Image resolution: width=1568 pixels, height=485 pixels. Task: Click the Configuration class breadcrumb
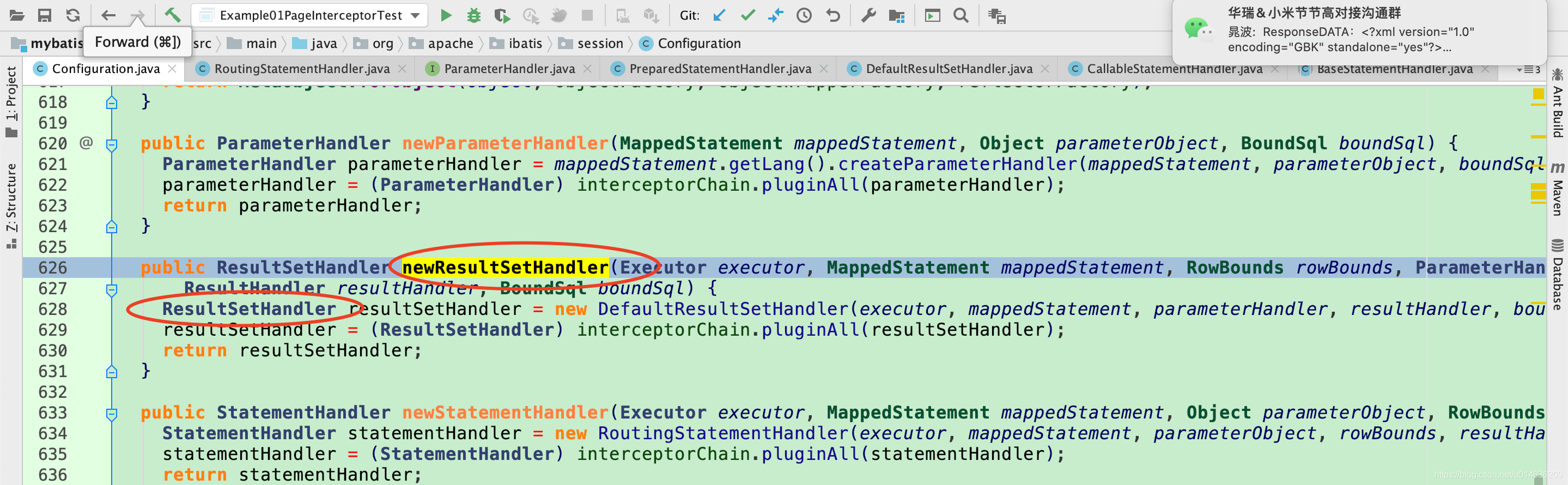[x=691, y=43]
